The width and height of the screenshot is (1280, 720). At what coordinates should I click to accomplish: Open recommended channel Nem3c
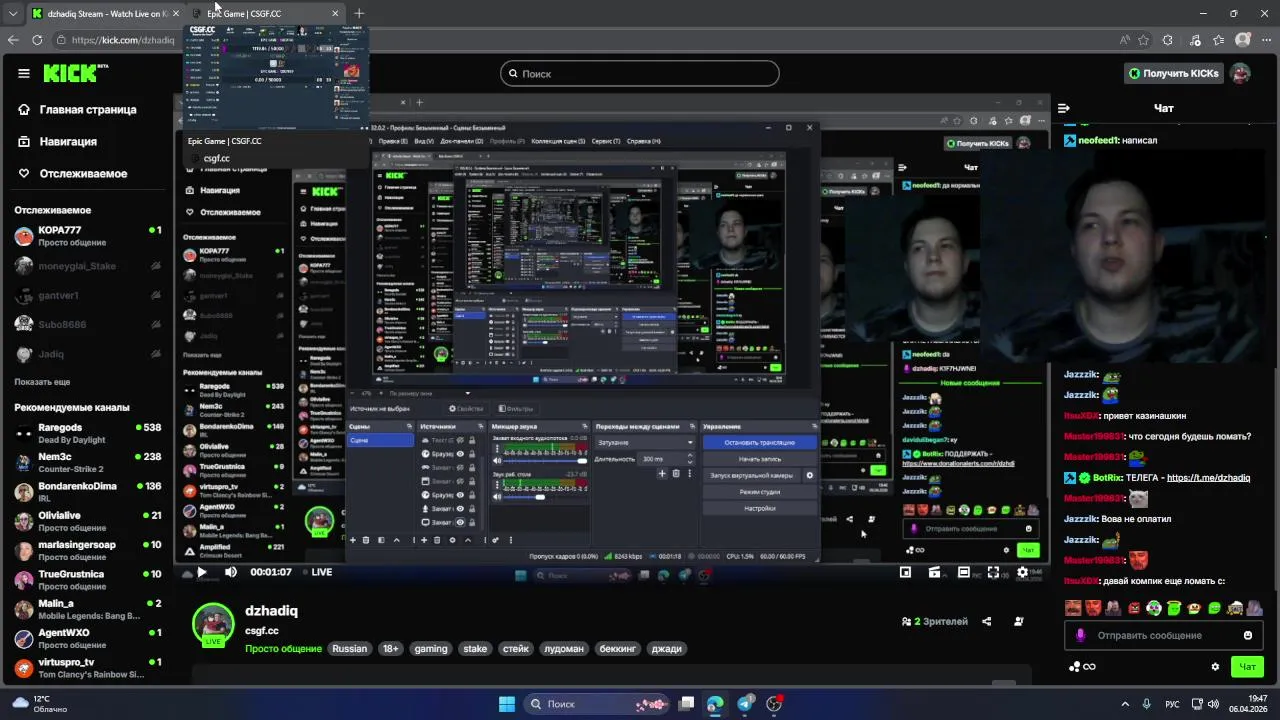click(88, 462)
